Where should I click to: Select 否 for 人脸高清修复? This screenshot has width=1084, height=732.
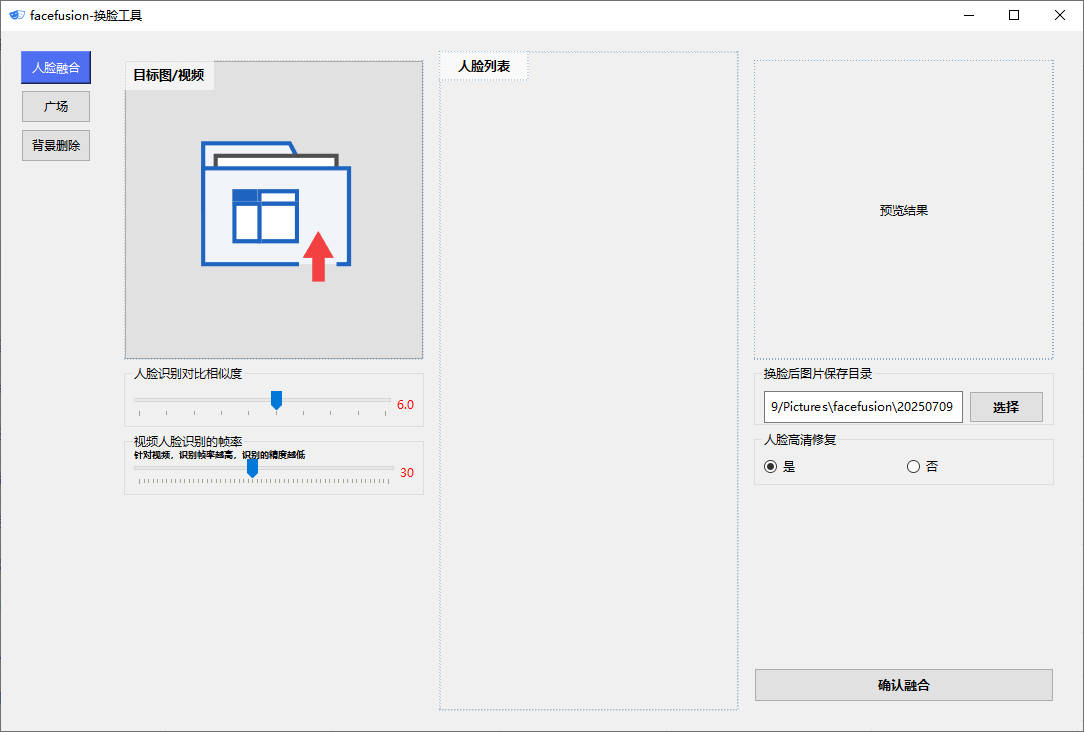click(x=922, y=467)
